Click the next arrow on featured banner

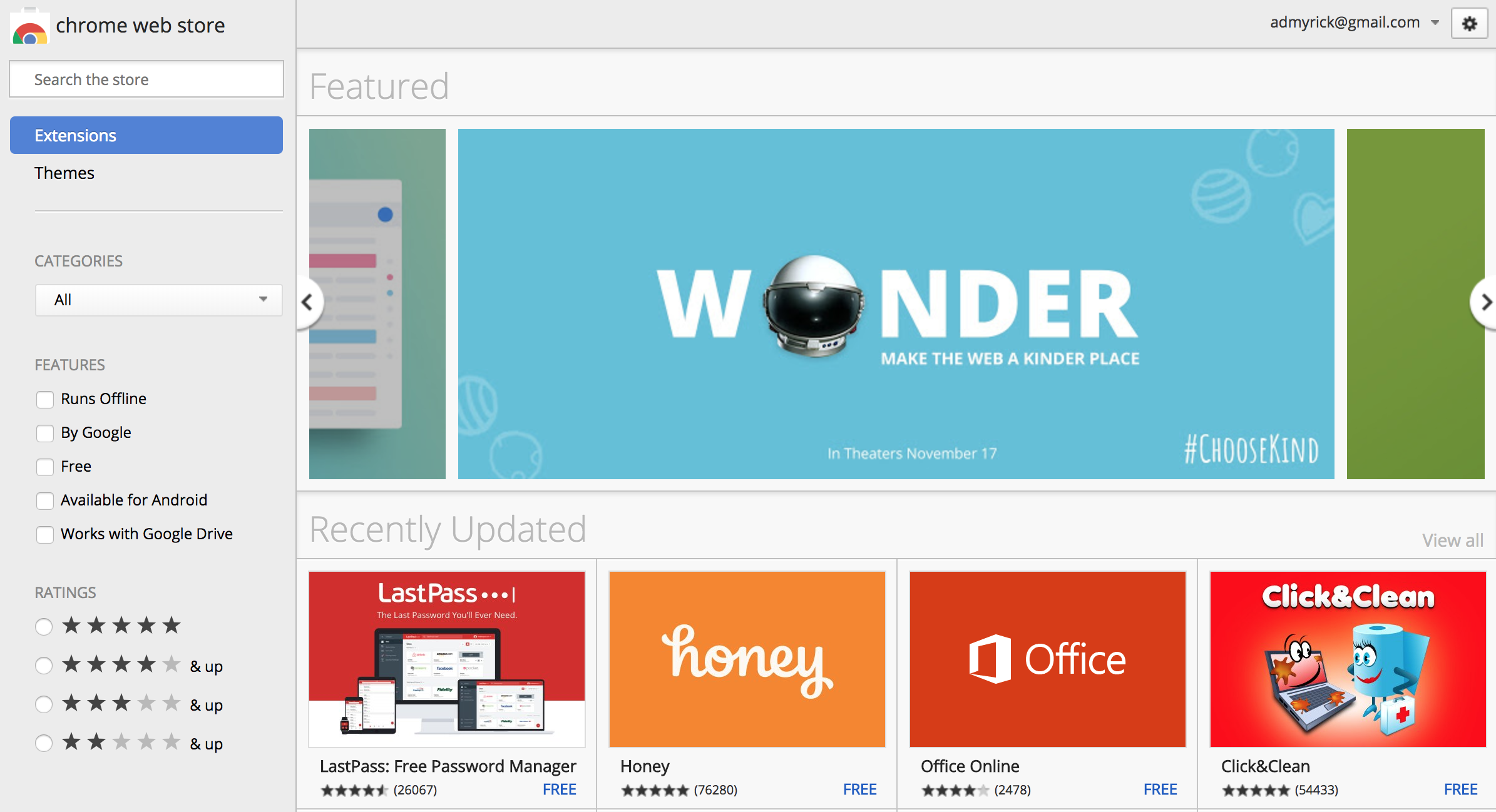pyautogui.click(x=1484, y=302)
